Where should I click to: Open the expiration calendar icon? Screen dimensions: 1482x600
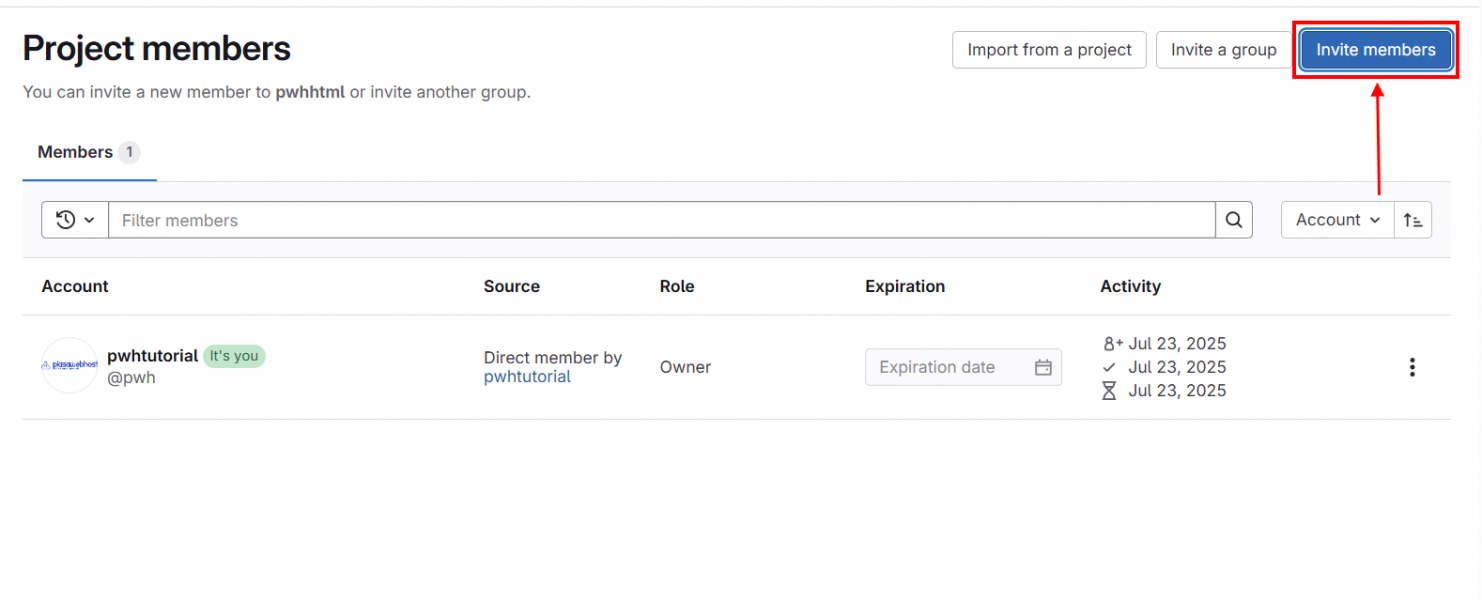click(x=1043, y=367)
